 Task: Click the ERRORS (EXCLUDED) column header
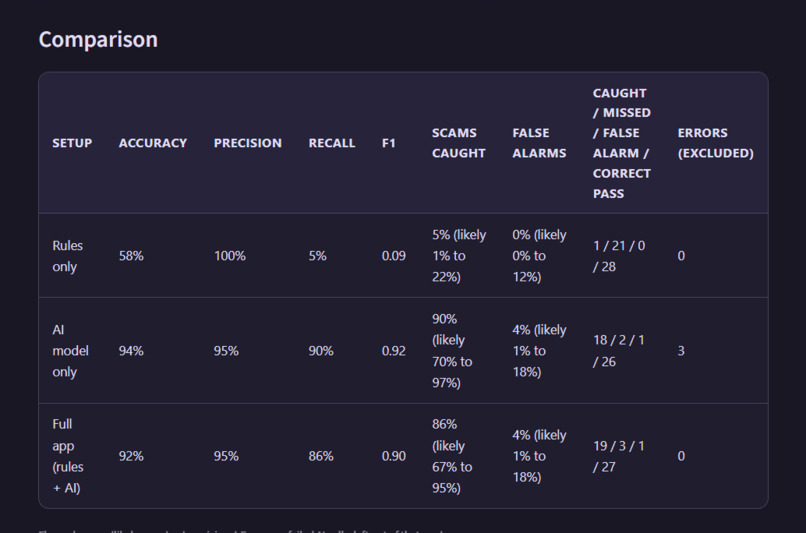[716, 143]
